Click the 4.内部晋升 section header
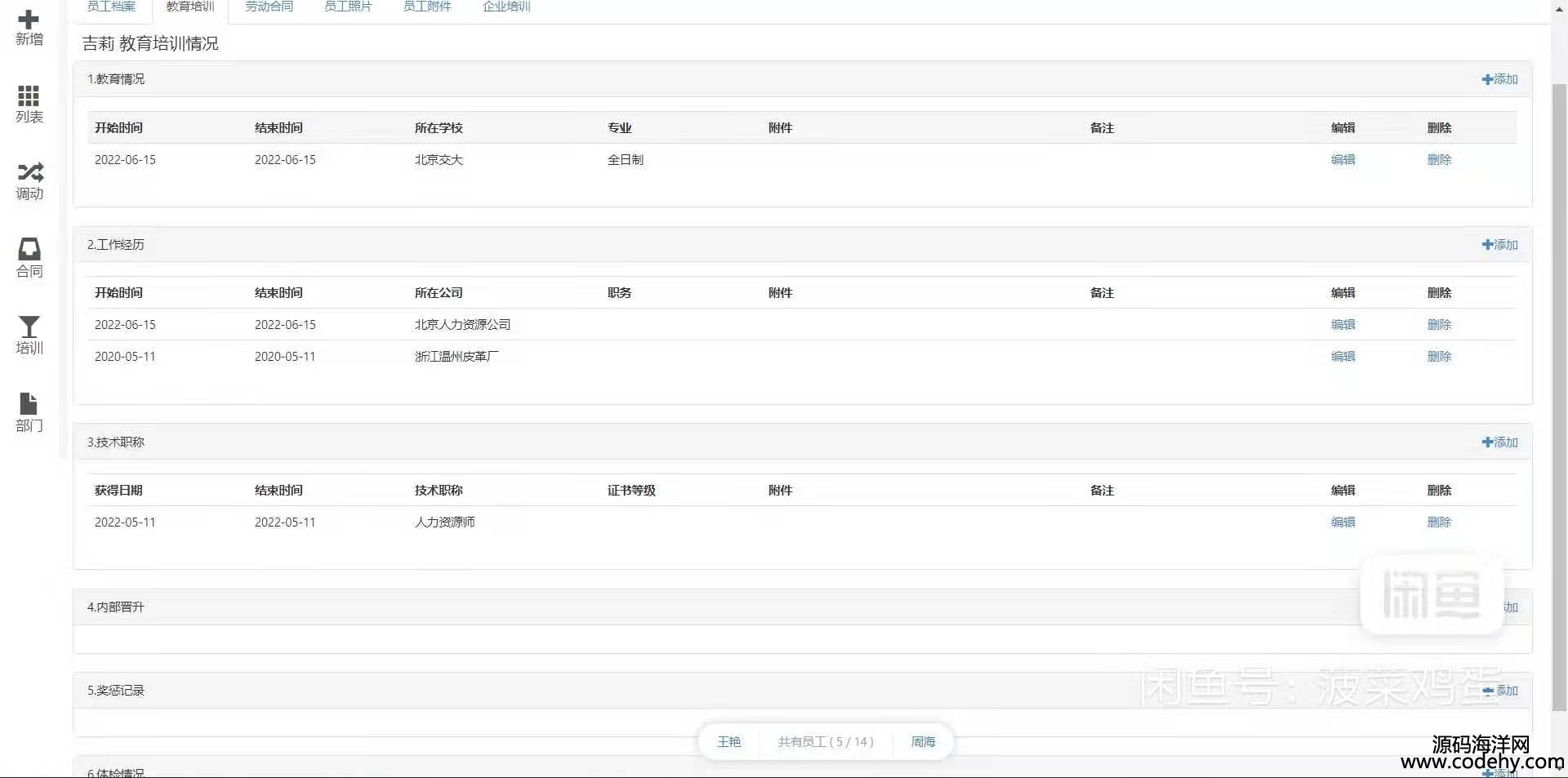This screenshot has width=1568, height=778. pos(802,607)
